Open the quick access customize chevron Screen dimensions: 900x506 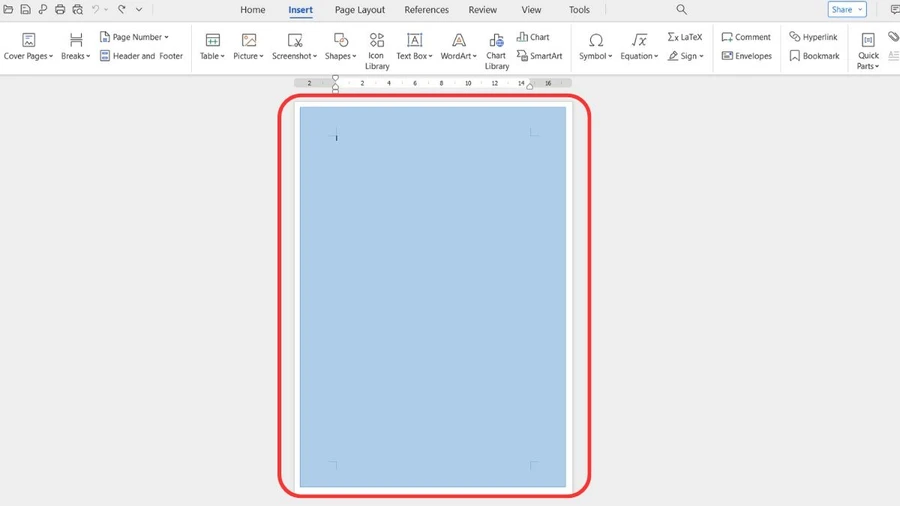[139, 9]
